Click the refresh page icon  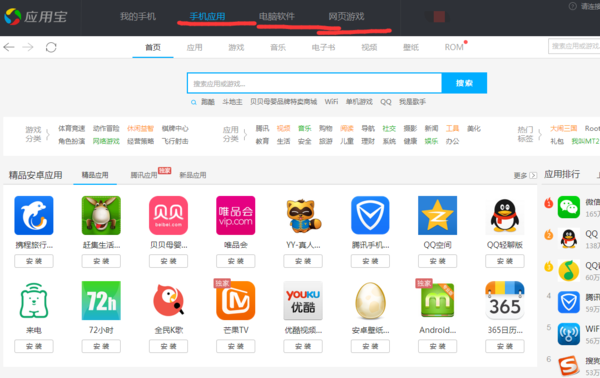51,47
